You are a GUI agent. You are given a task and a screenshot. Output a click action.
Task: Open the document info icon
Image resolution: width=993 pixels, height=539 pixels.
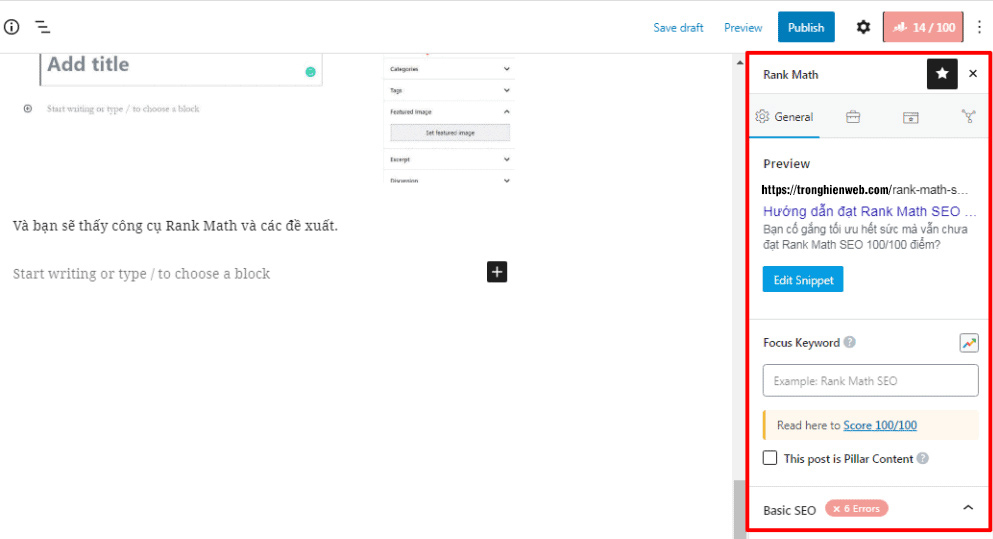coord(11,27)
